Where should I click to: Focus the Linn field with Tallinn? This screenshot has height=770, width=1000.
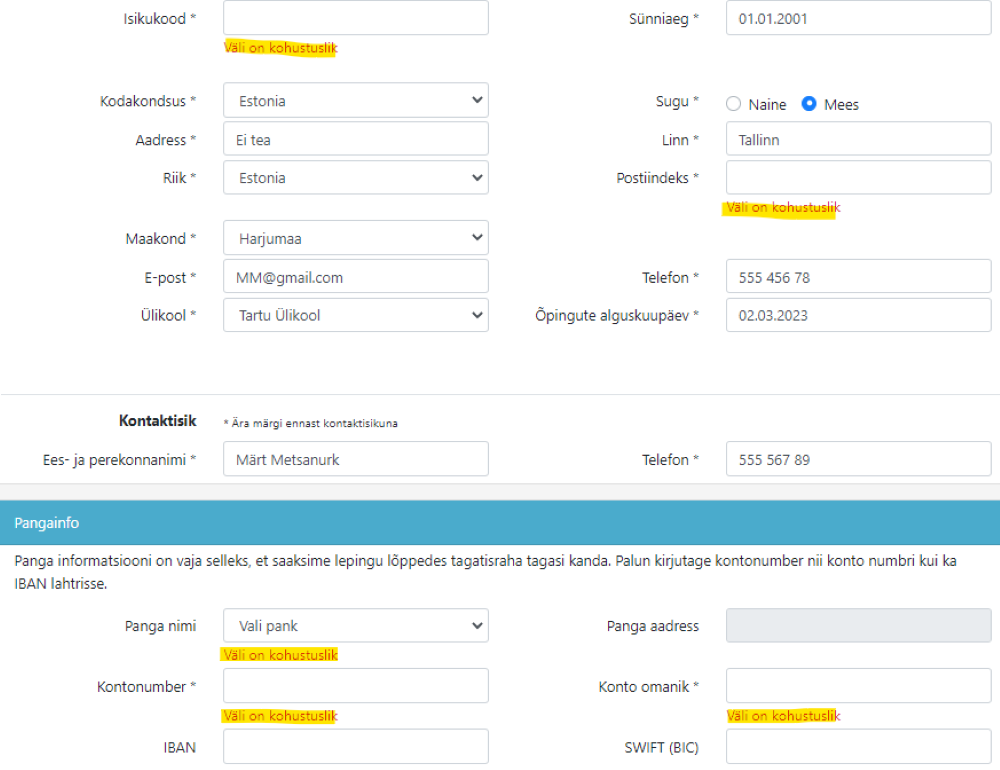858,140
